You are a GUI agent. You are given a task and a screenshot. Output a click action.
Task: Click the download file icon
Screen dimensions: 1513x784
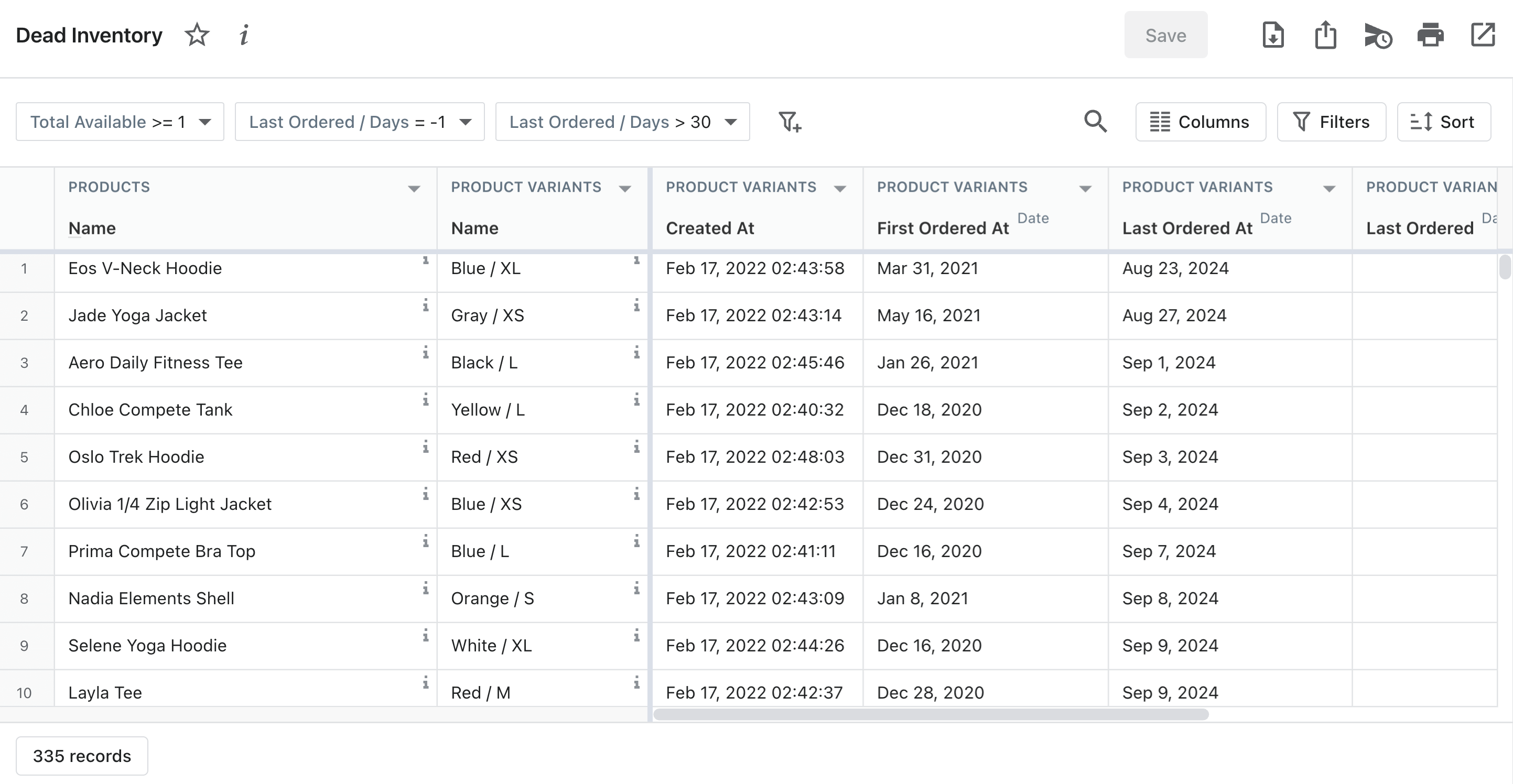pyautogui.click(x=1273, y=35)
